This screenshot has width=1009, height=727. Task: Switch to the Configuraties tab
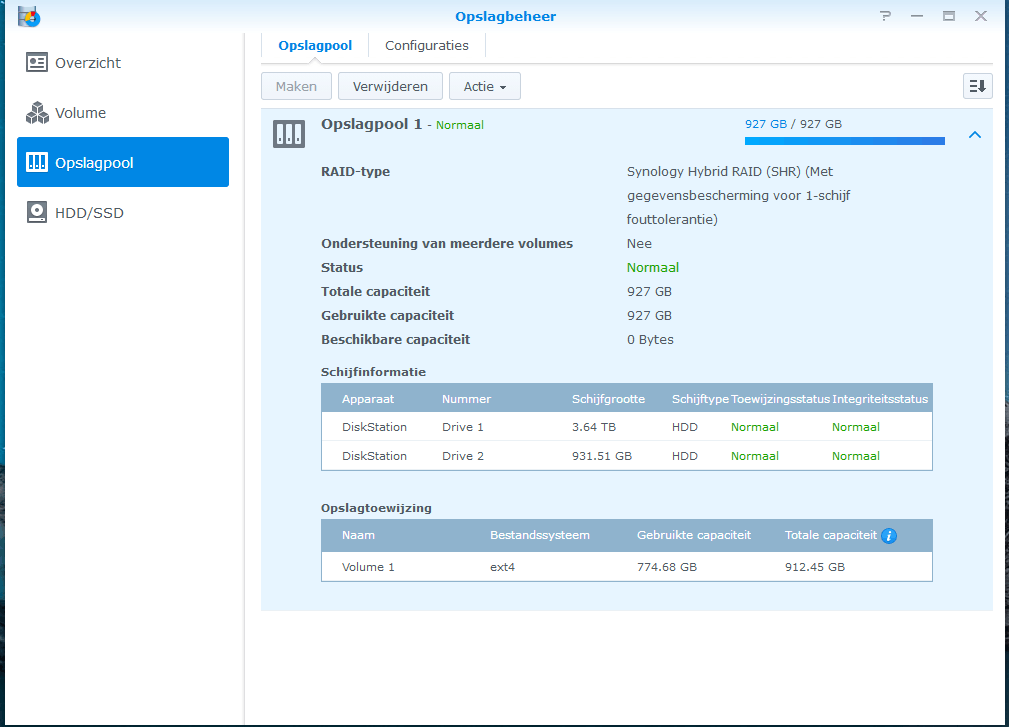(427, 45)
